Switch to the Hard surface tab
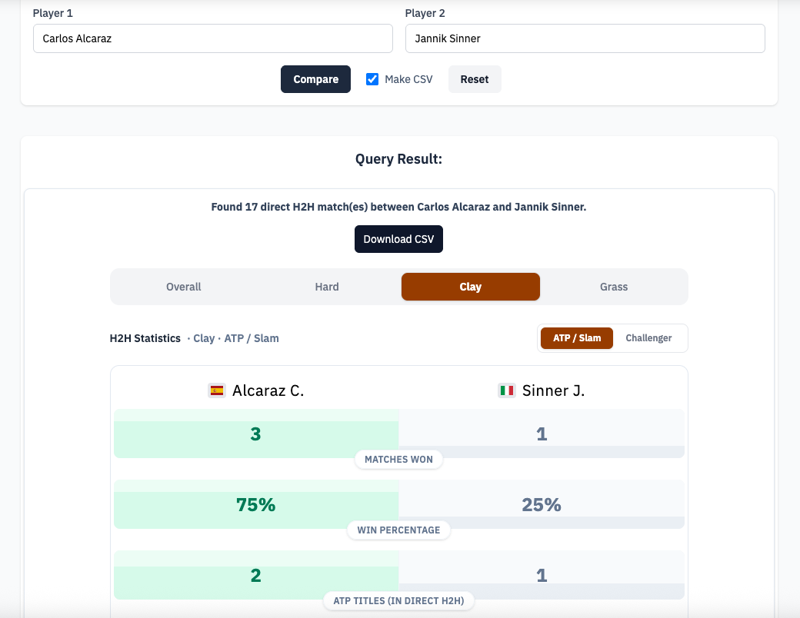 327,287
